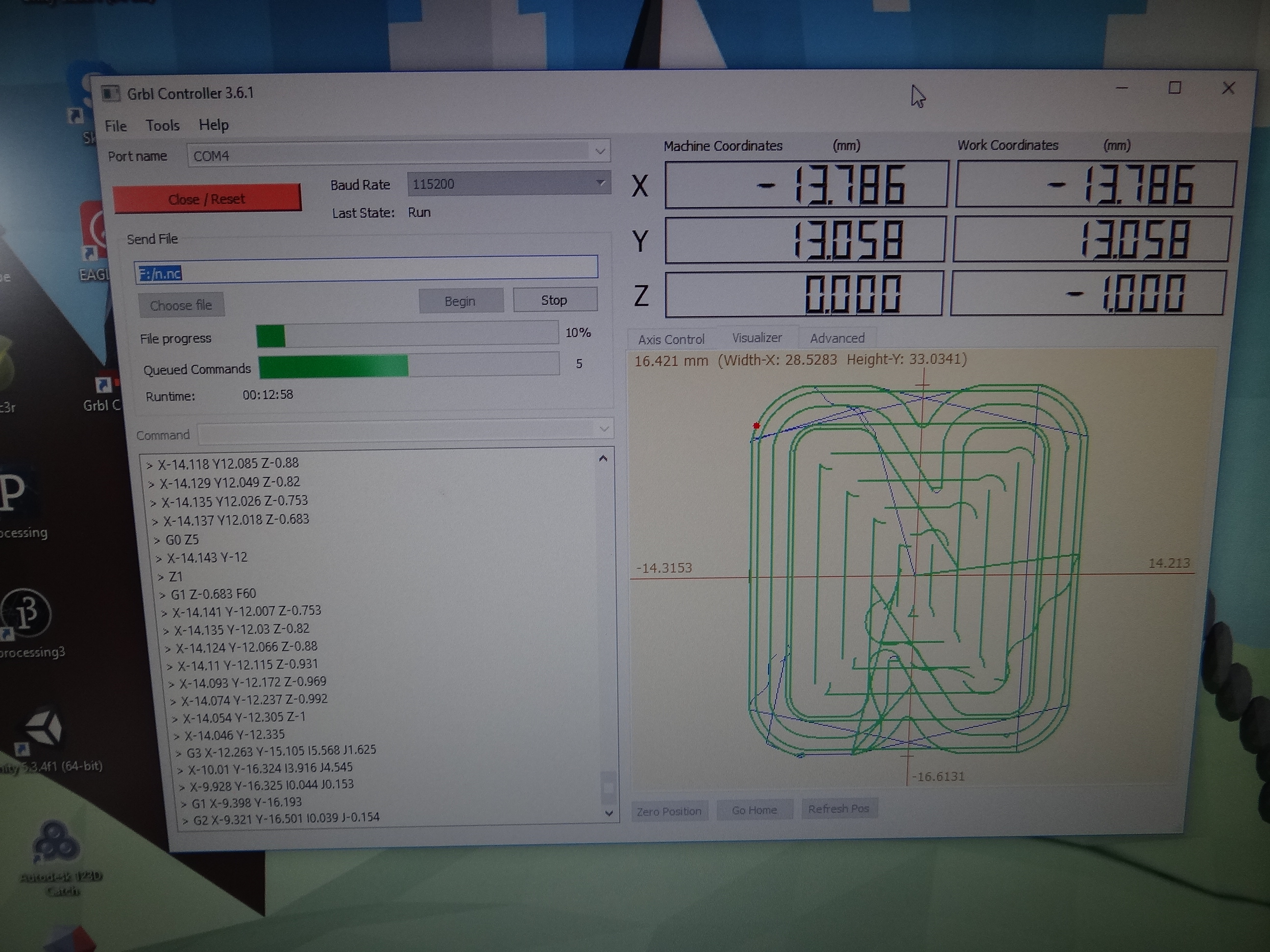Click the Last State 'Run' text
Screen dimensions: 1270x952
(x=419, y=213)
